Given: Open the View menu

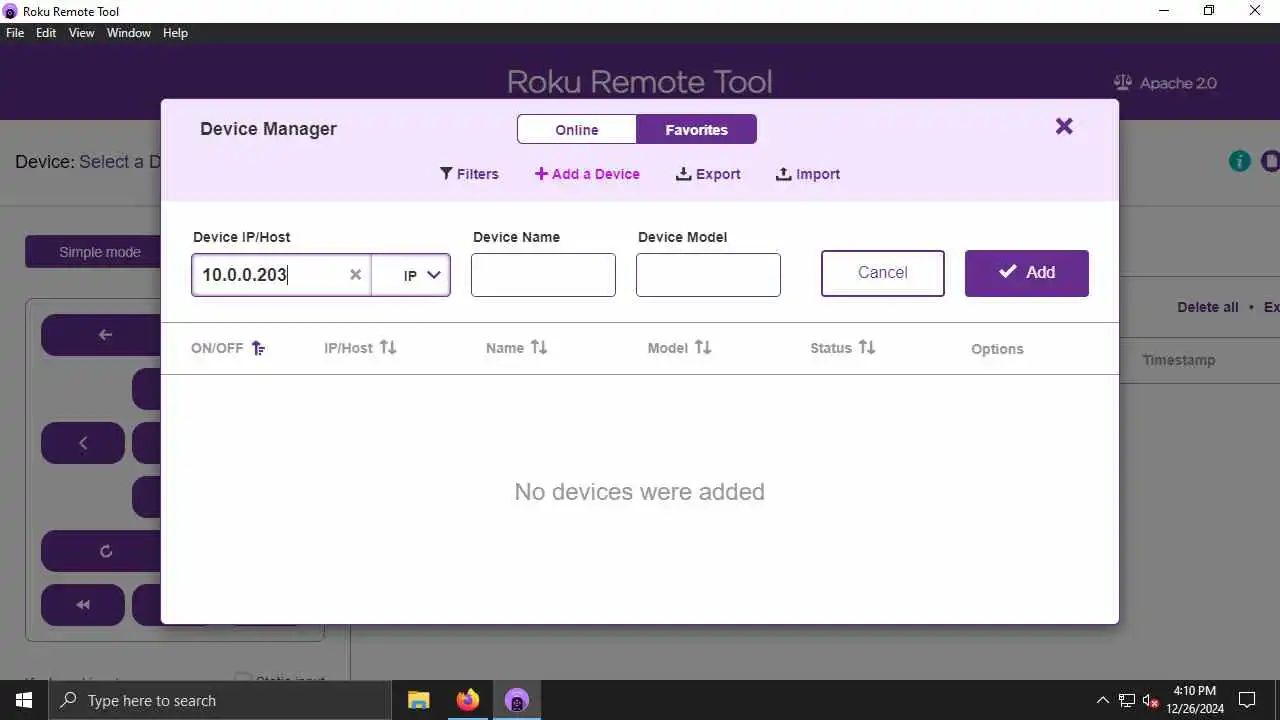Looking at the screenshot, I should point(81,33).
